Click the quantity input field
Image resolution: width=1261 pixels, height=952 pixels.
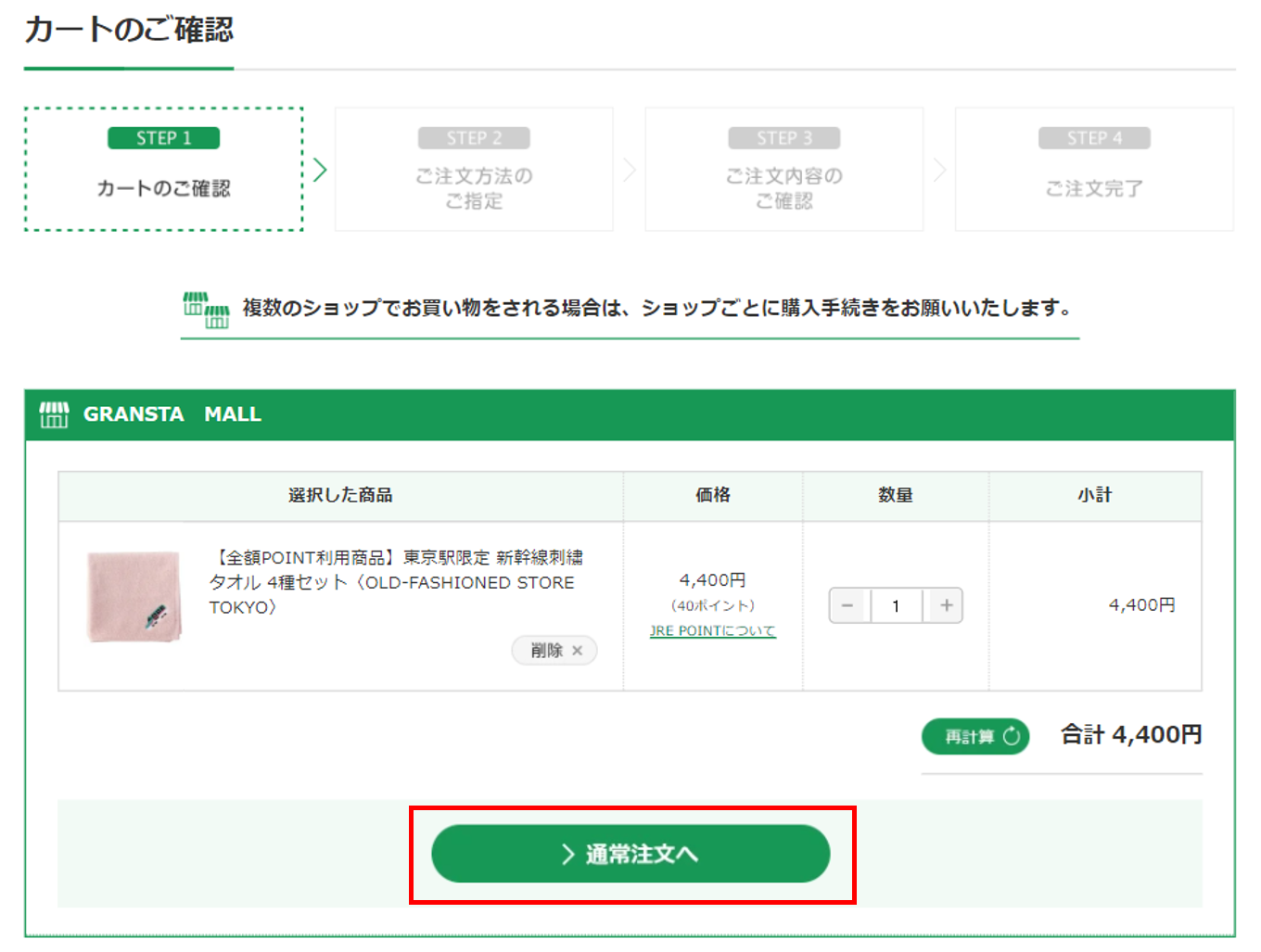[896, 605]
